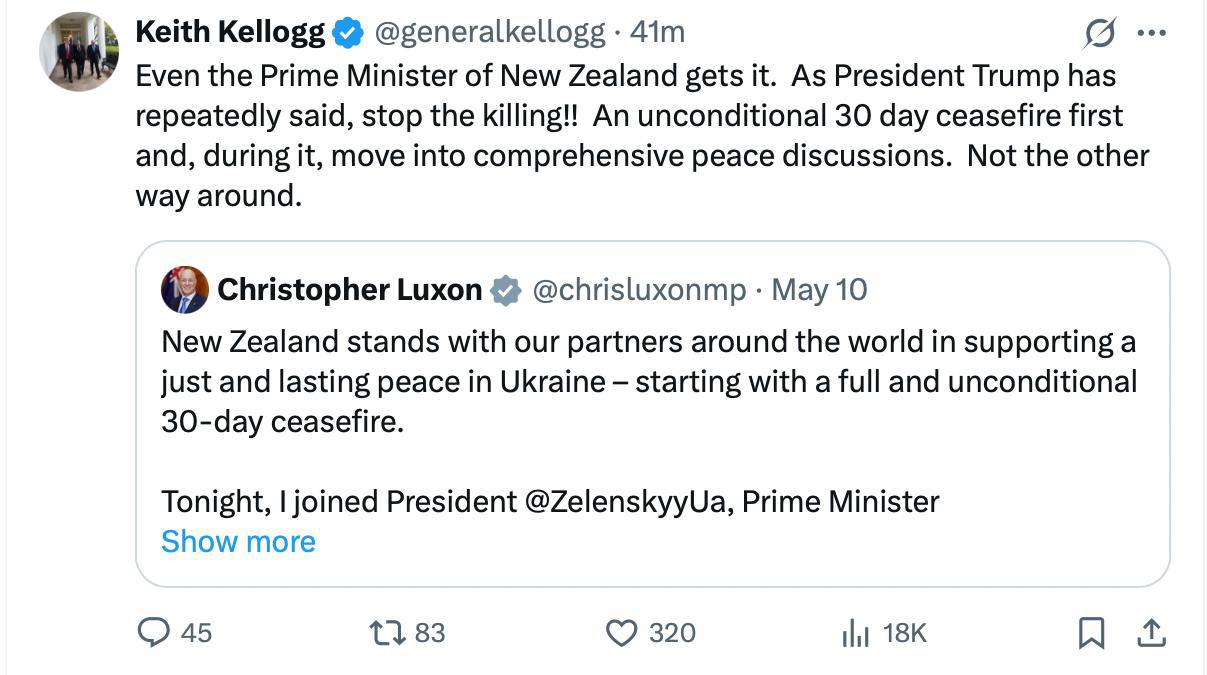Open the @chrisluxonmp handle

tap(638, 290)
